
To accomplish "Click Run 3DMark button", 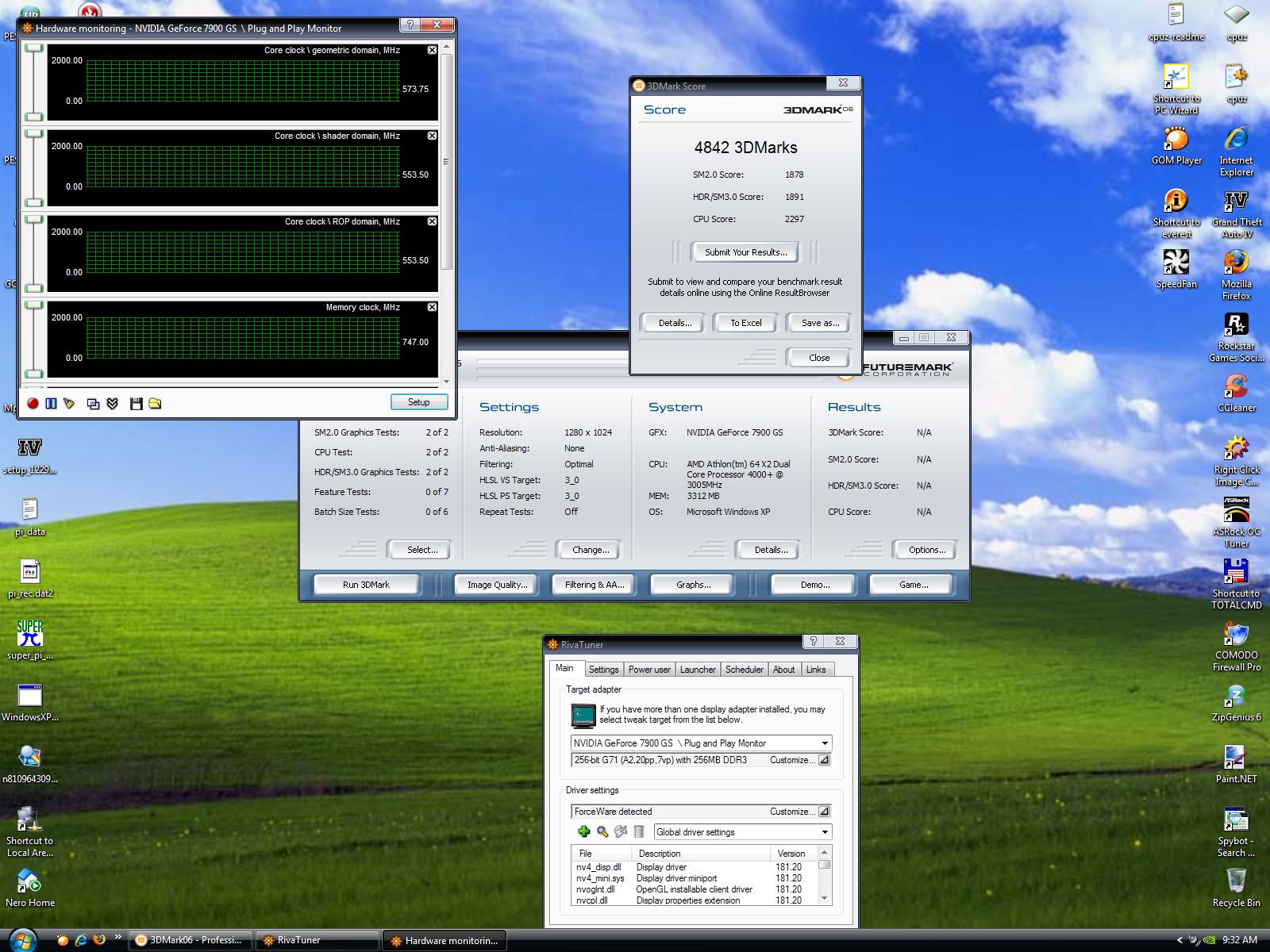I will 366,585.
